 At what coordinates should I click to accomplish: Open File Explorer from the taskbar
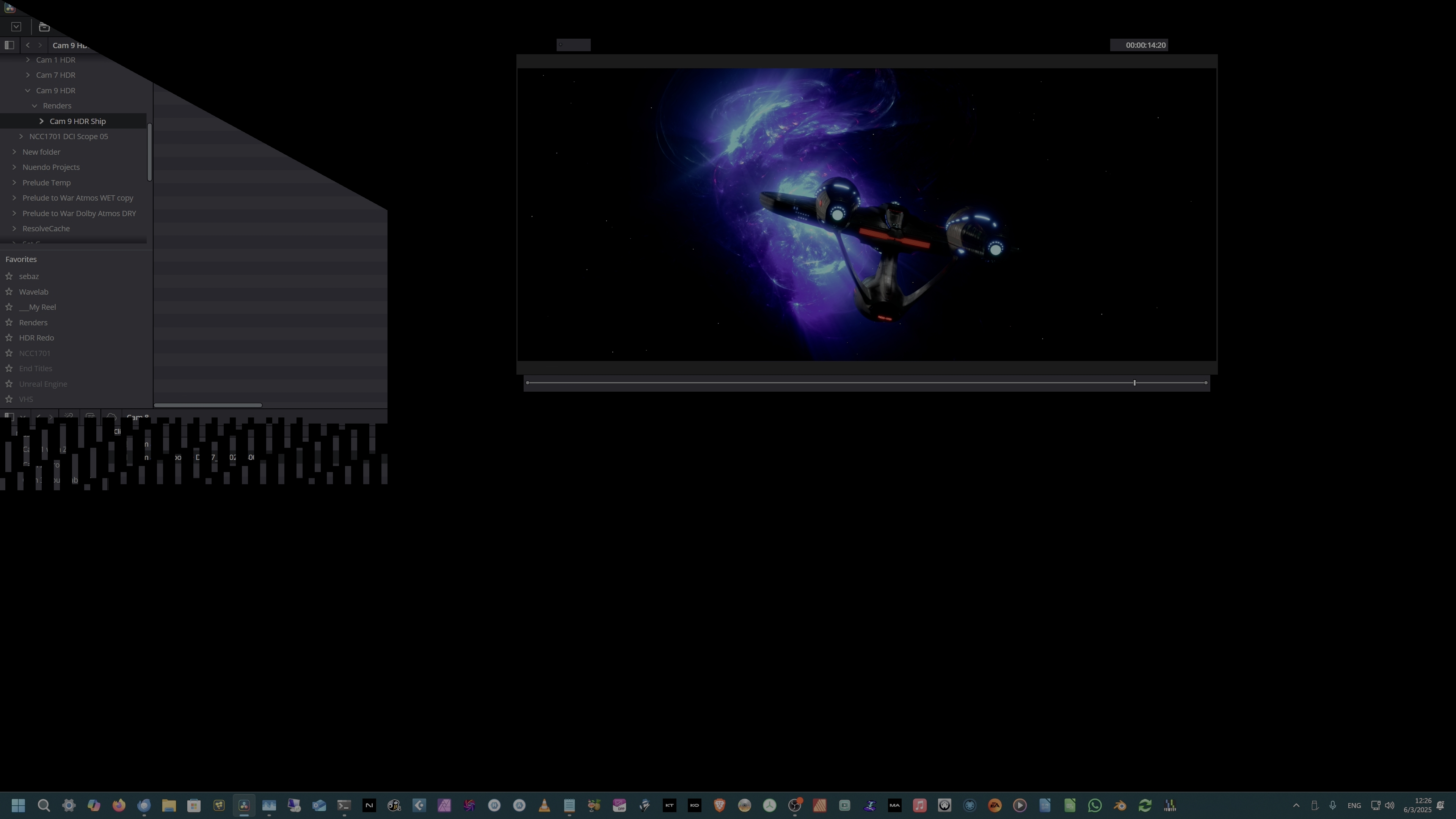[169, 805]
